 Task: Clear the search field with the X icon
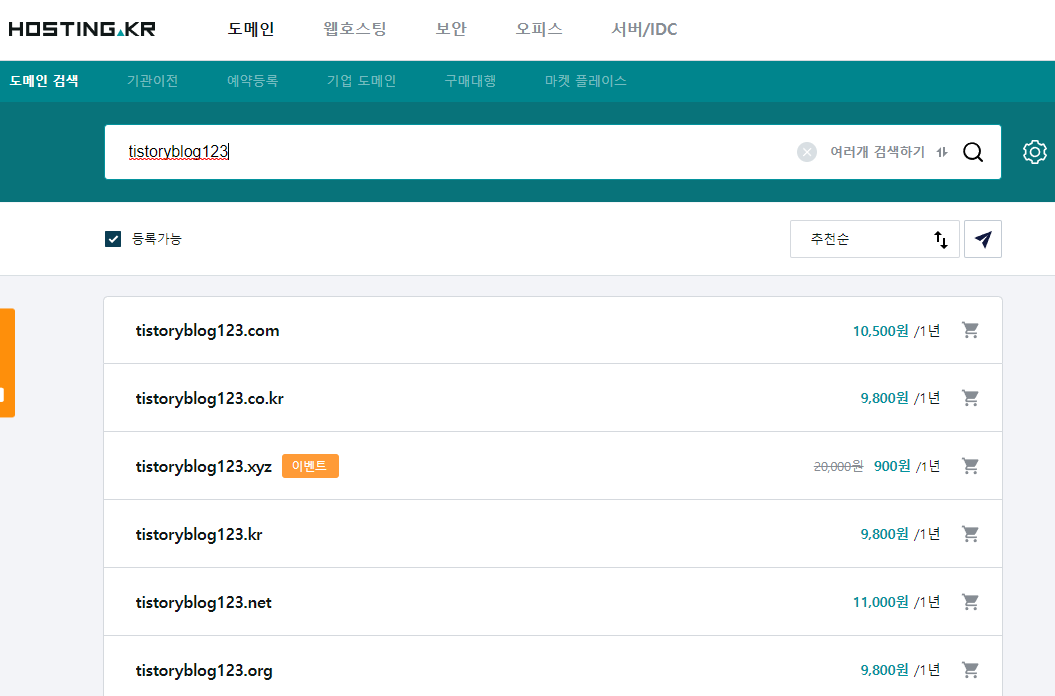[807, 152]
